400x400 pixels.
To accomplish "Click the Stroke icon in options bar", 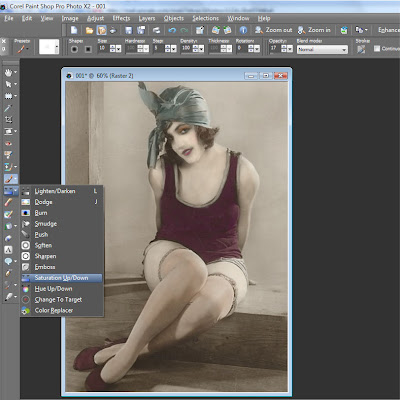I will [361, 49].
